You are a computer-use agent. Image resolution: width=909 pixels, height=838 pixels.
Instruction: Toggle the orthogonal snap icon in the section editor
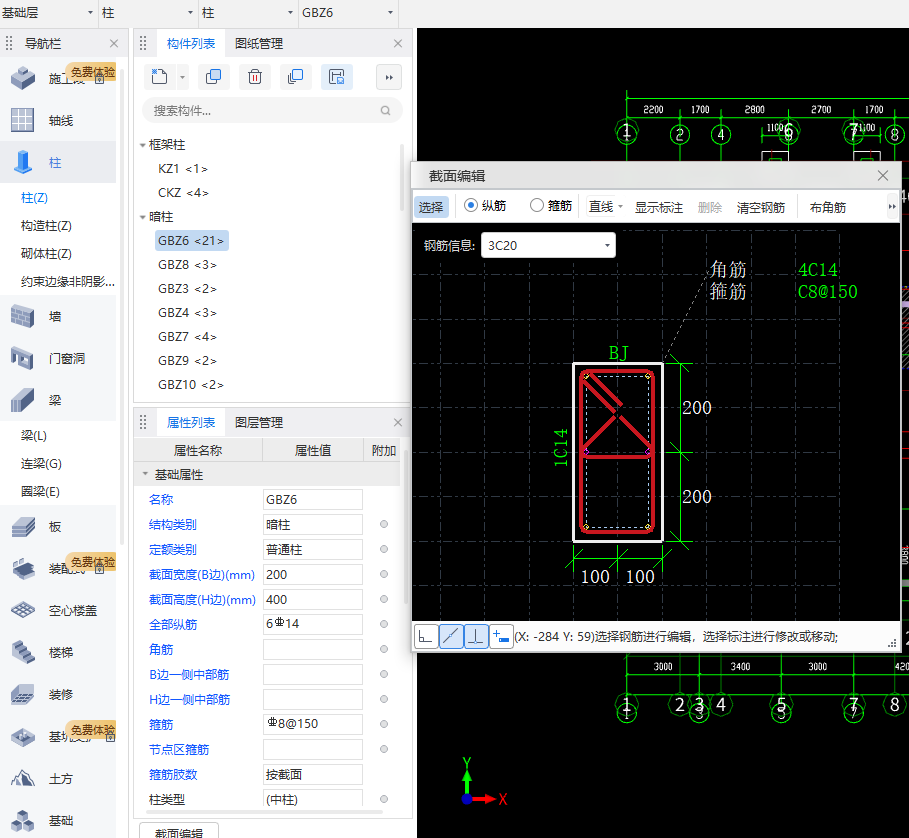[x=426, y=636]
